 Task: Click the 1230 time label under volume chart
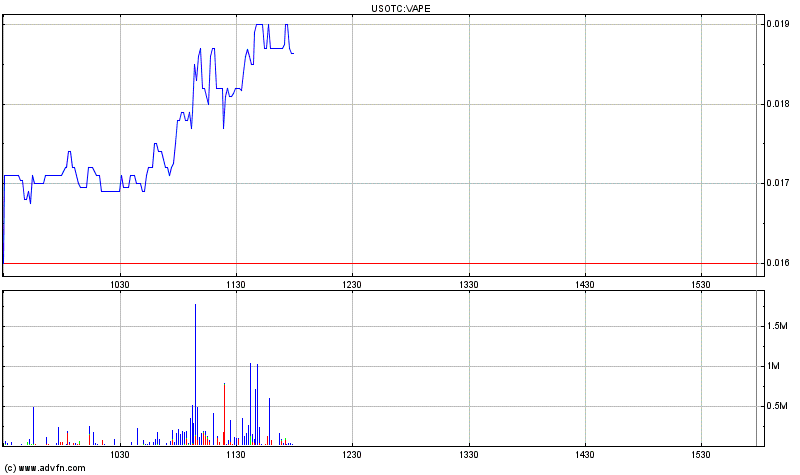(352, 455)
